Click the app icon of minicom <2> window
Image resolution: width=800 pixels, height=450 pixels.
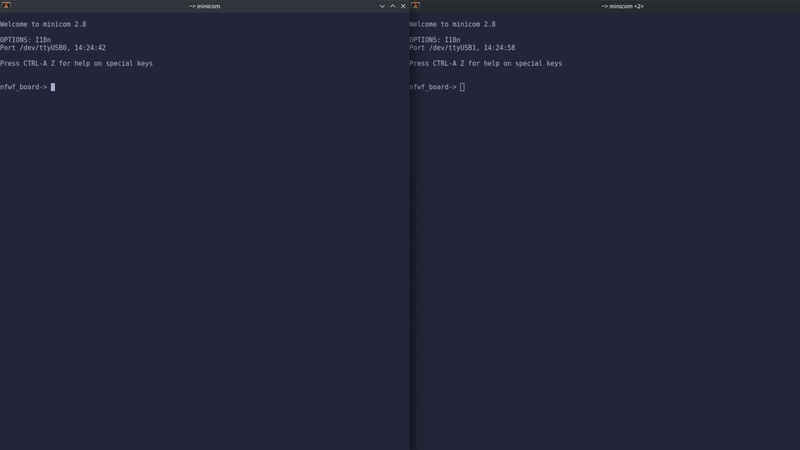point(415,6)
